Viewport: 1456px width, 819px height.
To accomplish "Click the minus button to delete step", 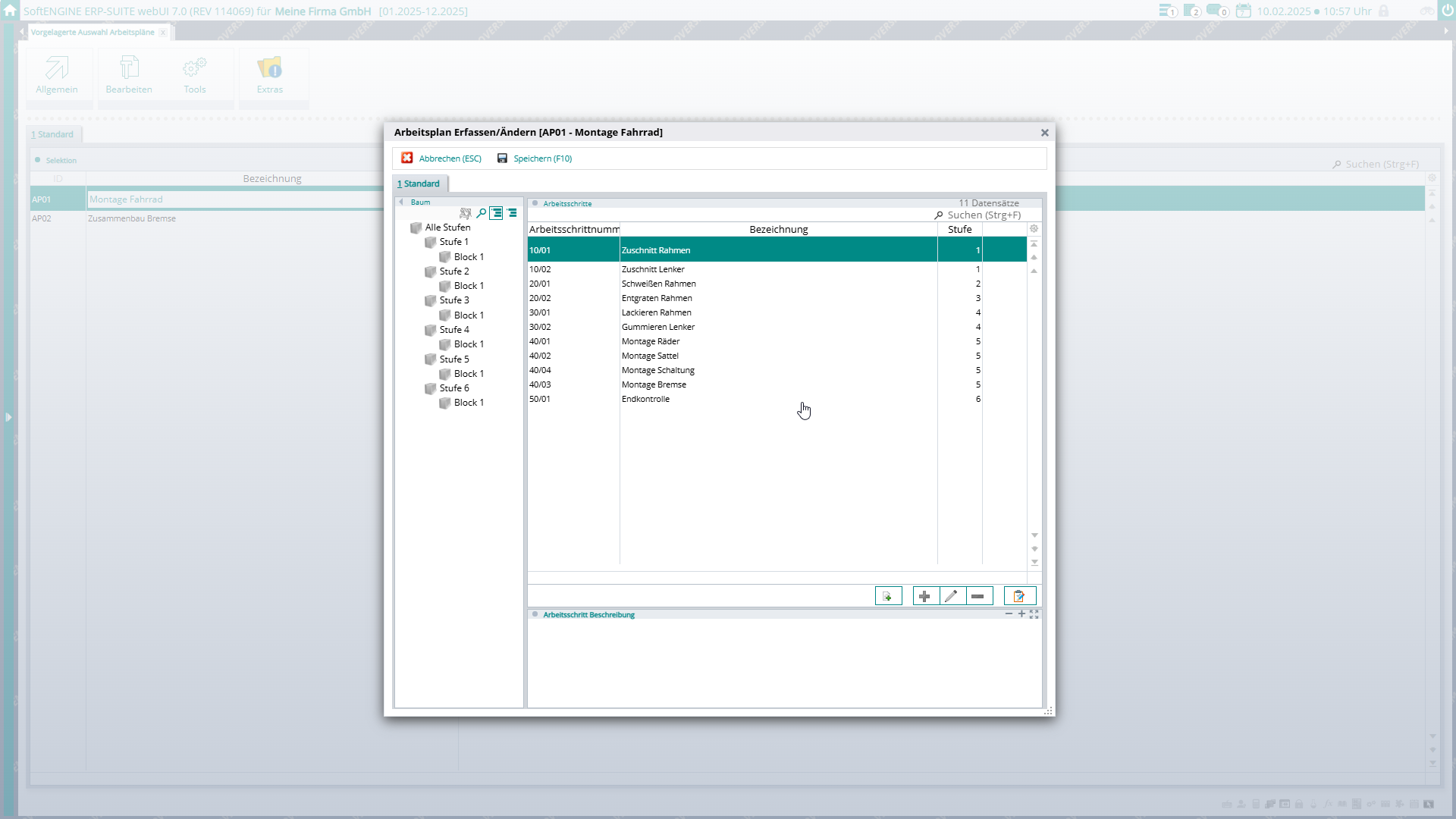I will tap(978, 596).
